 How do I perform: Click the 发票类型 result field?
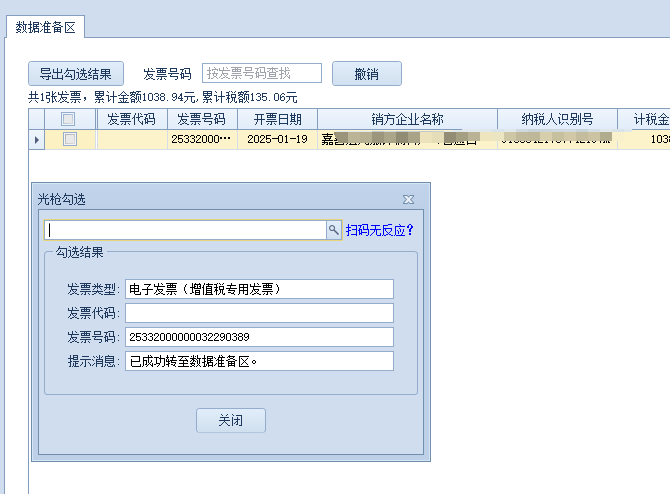(259, 289)
